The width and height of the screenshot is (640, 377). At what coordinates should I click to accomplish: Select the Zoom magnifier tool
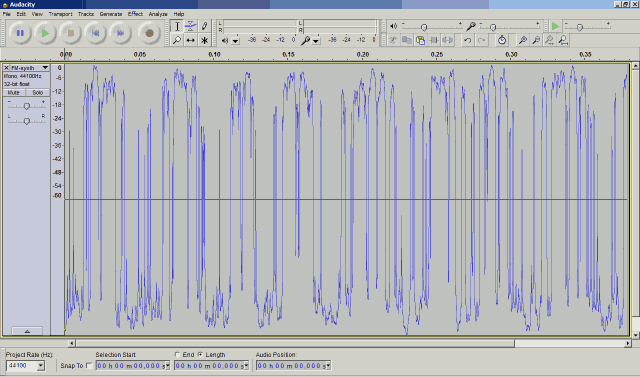tap(177, 40)
